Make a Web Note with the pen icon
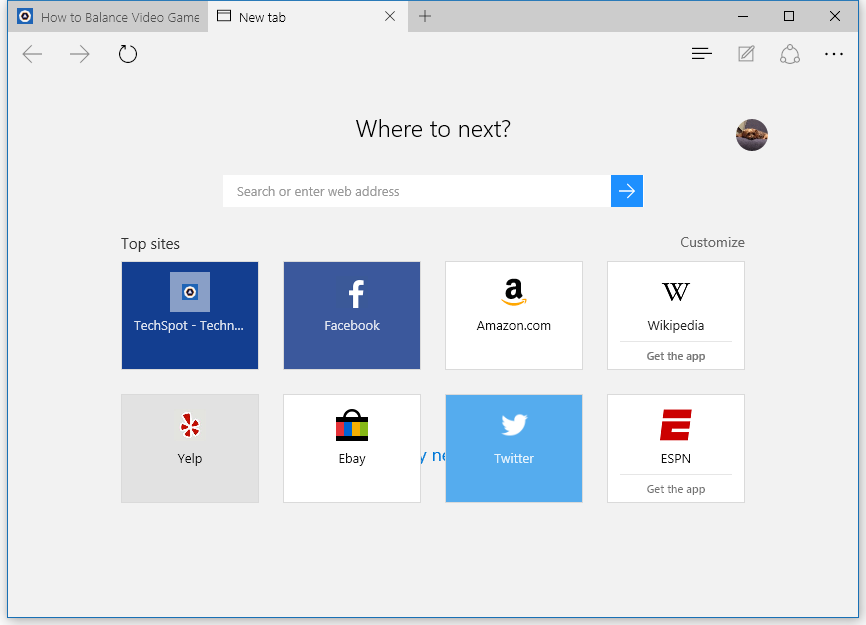This screenshot has height=625, width=866. tap(746, 54)
